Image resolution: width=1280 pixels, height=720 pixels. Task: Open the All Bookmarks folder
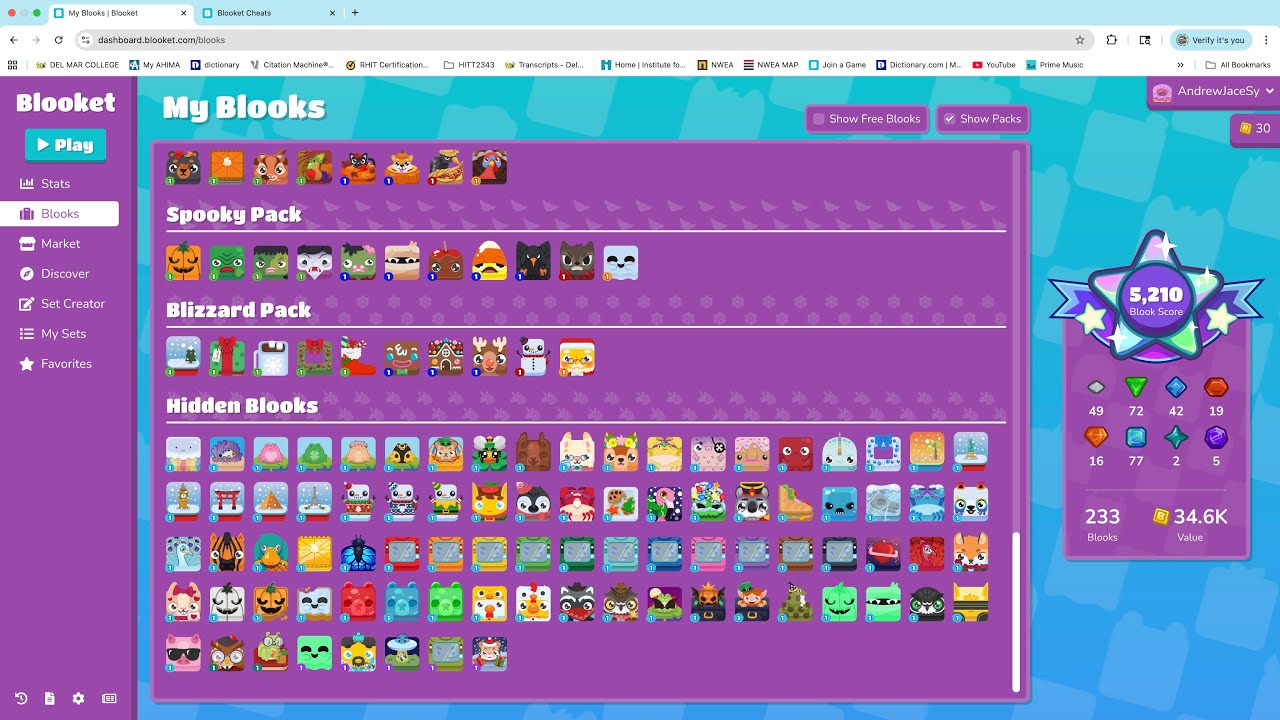point(1238,65)
